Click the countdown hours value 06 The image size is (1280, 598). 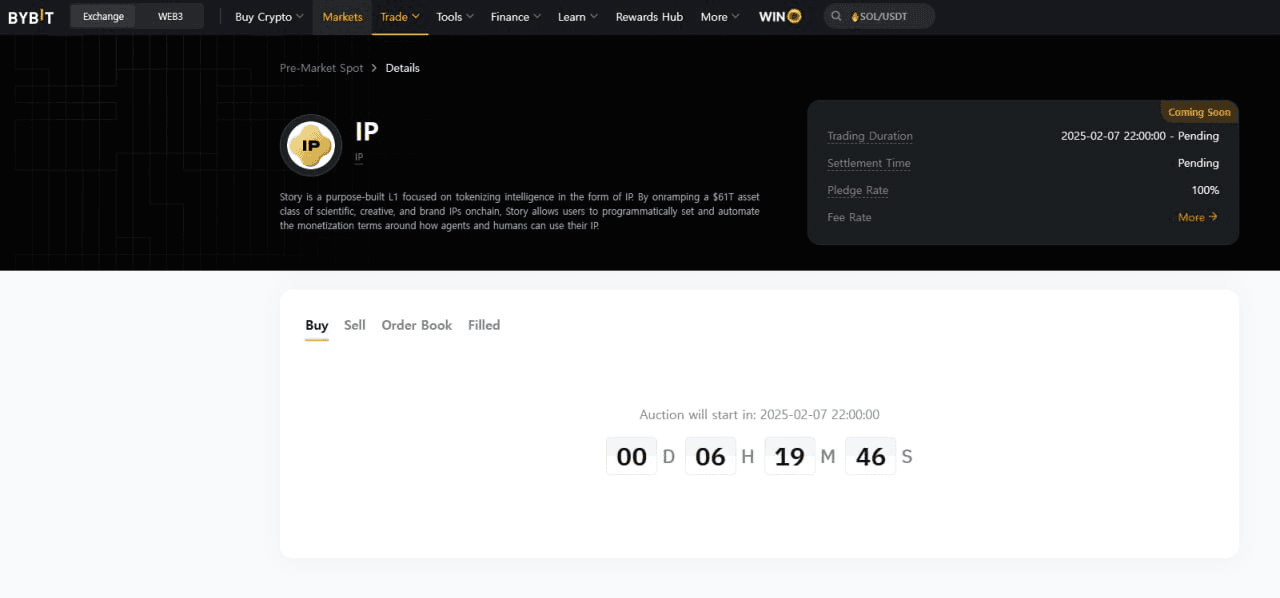[x=710, y=456]
